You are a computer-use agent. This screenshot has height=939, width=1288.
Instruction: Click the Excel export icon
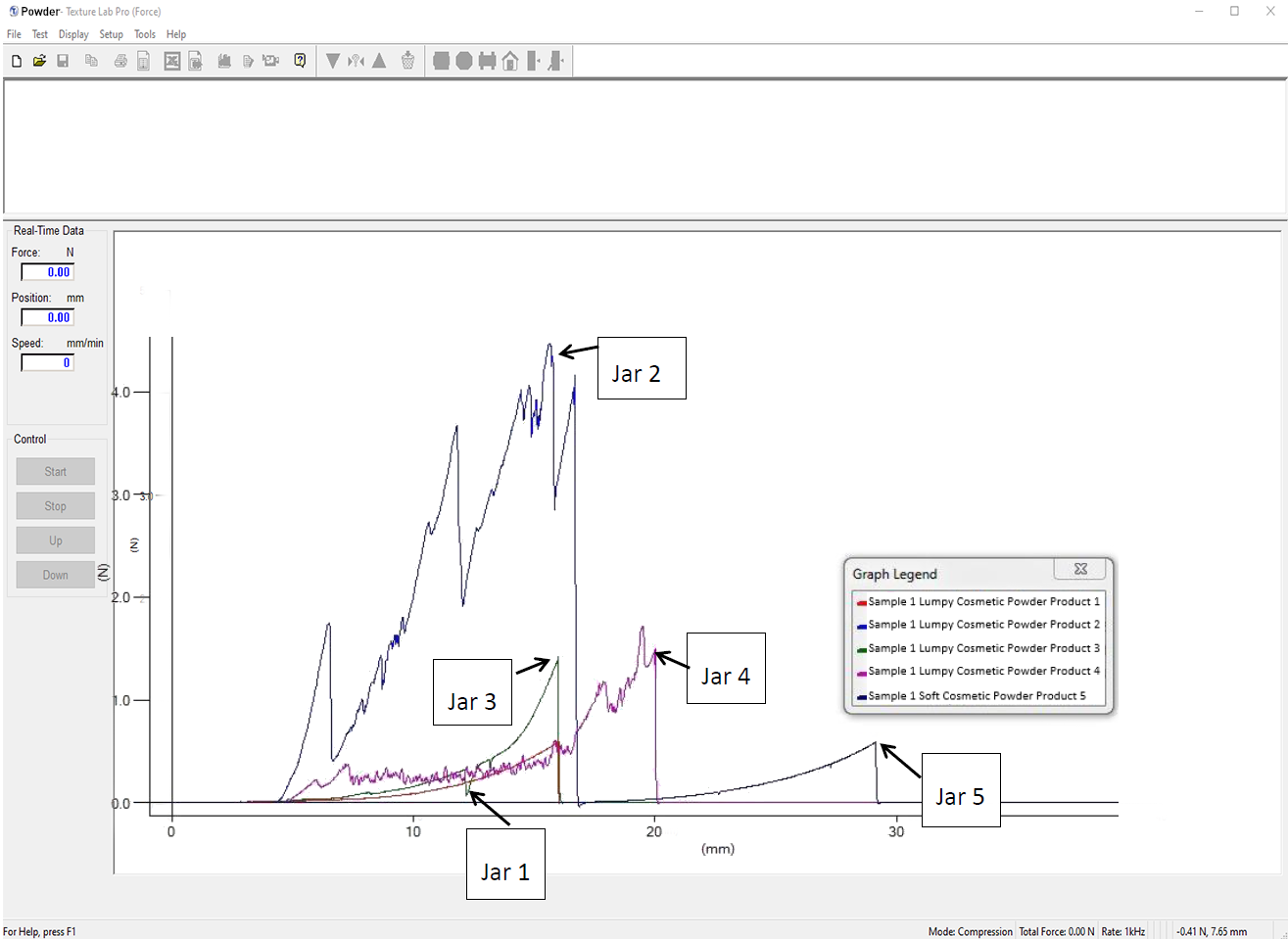(x=172, y=61)
